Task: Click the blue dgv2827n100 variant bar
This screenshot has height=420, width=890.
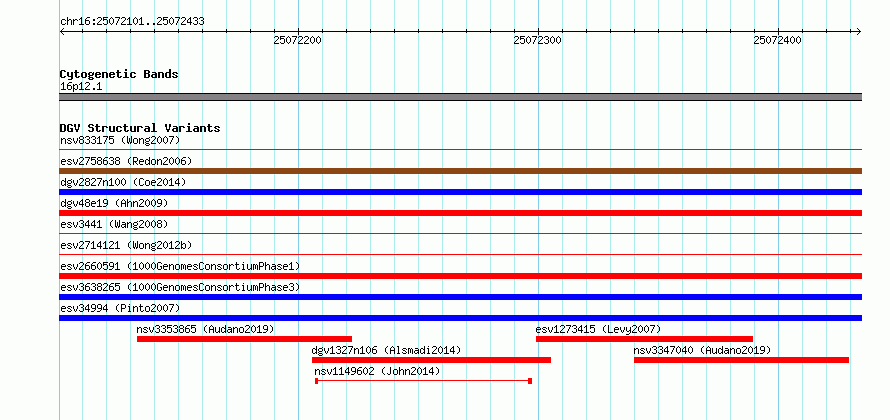Action: click(460, 192)
